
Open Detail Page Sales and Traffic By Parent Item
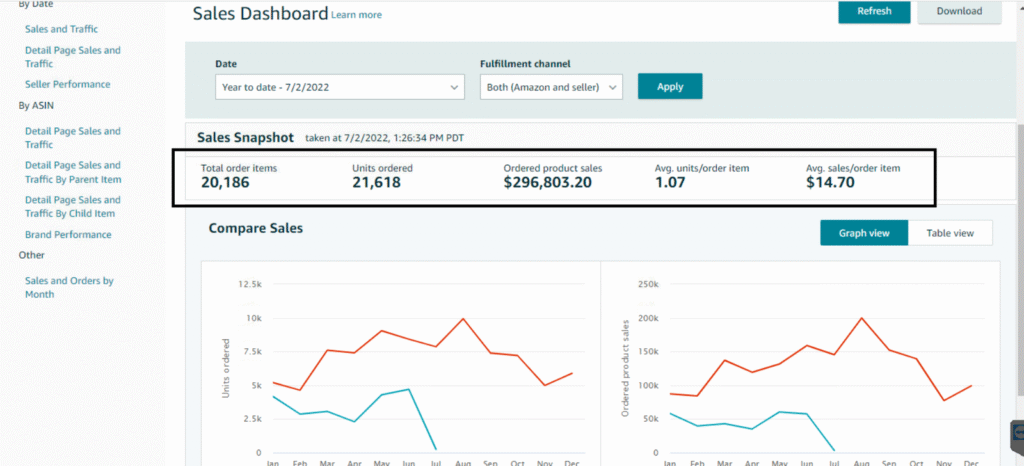72,172
